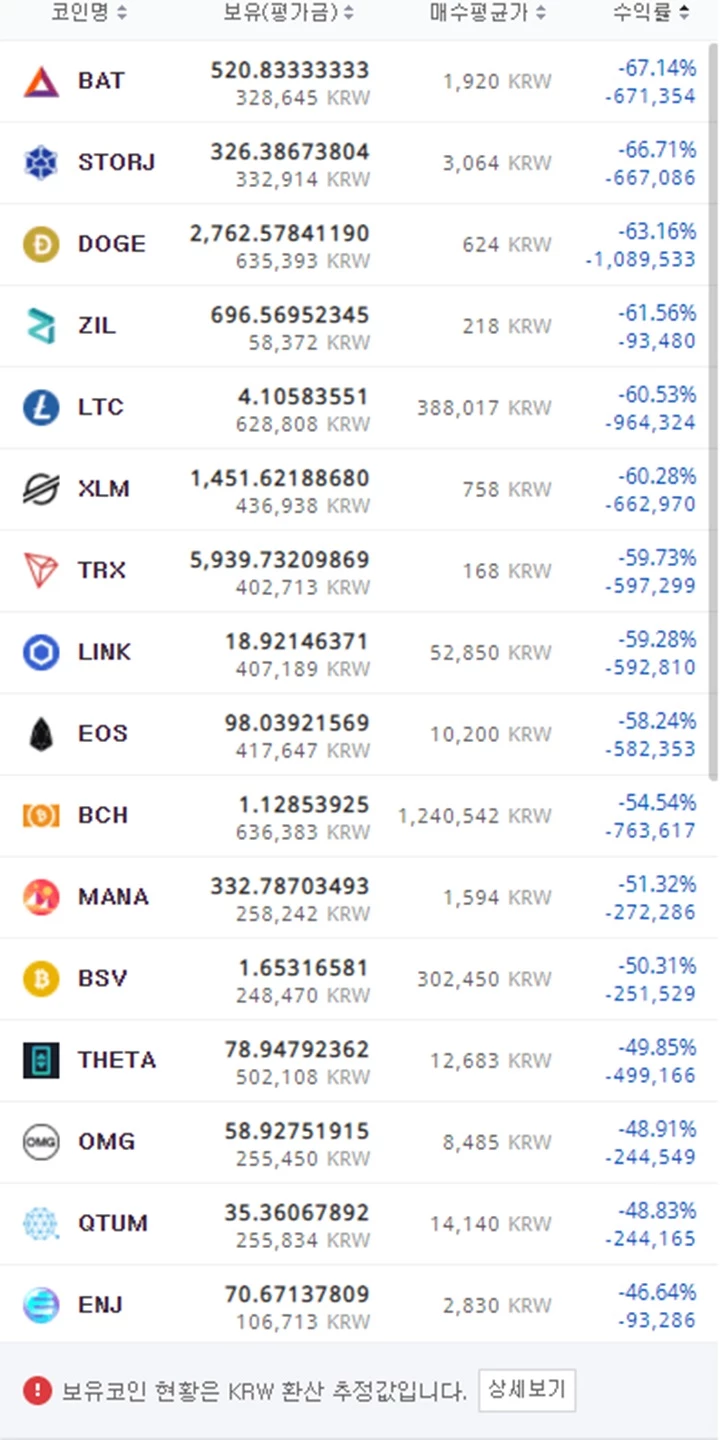Open the BCH coin name link
The image size is (720, 1440).
coord(103,815)
